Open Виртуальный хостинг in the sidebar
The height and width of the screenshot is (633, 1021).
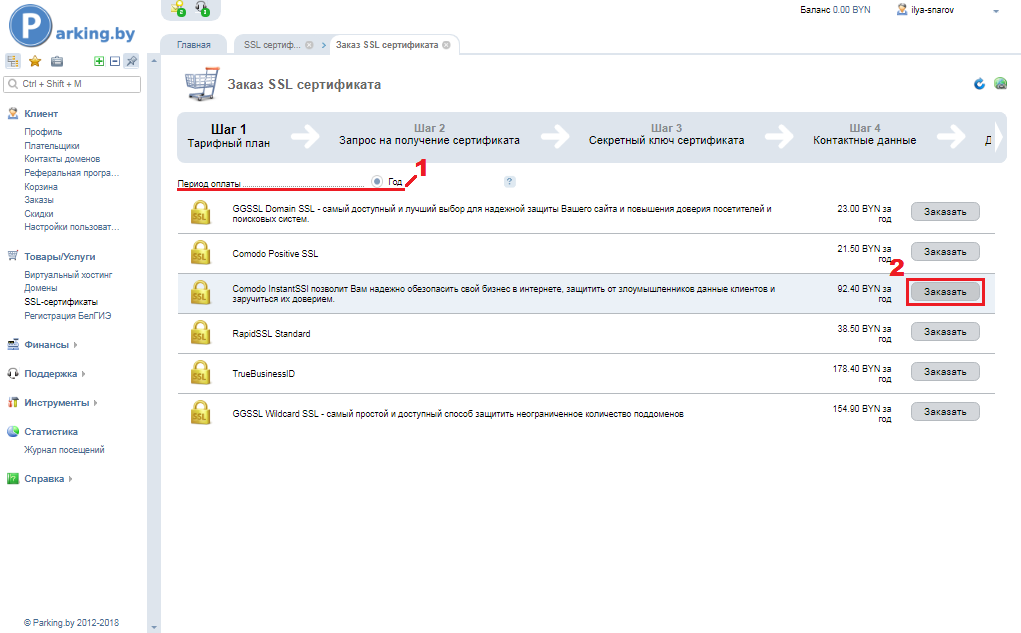(x=68, y=275)
